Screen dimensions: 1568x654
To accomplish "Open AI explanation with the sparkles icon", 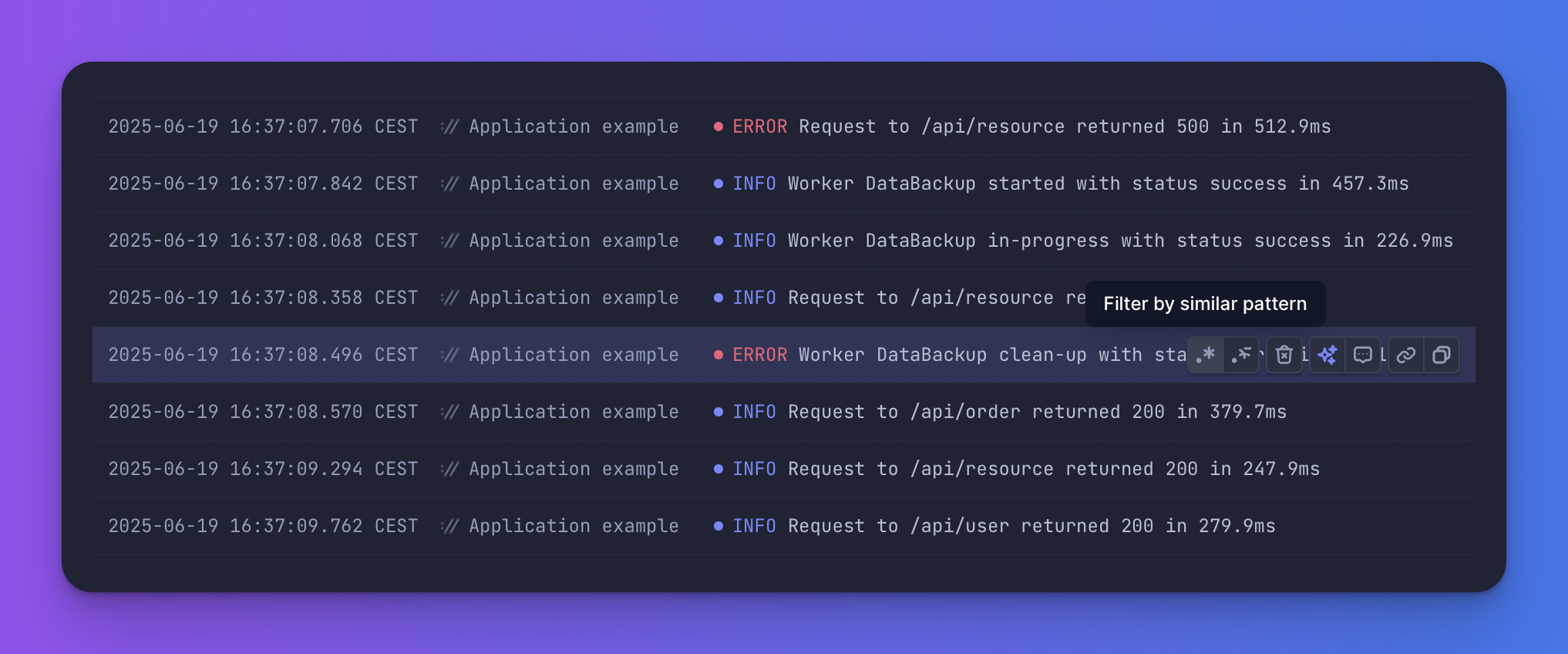I will click(1326, 355).
